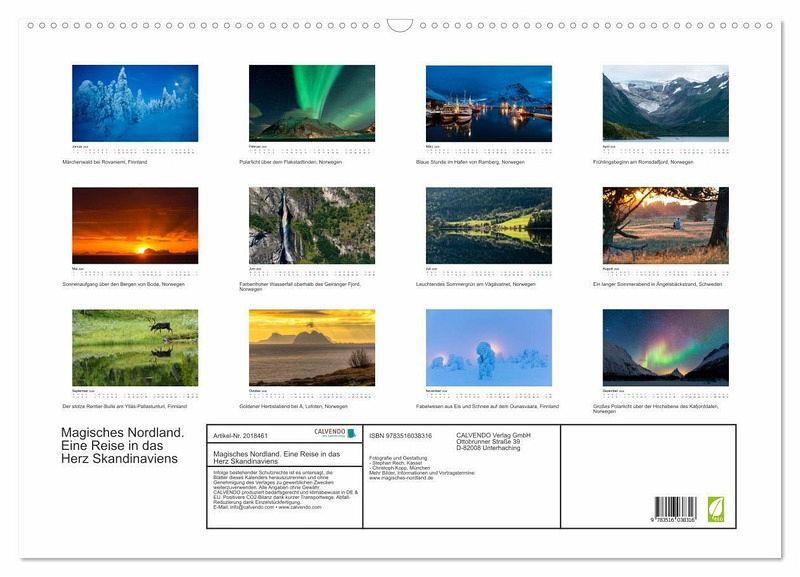Click the snow creatures Ounasvaara image

coord(488,347)
